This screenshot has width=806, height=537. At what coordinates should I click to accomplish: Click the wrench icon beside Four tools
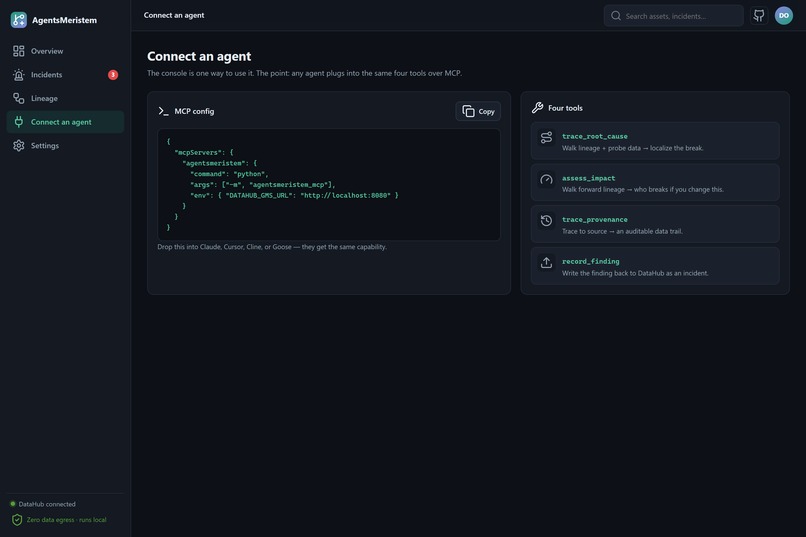[x=537, y=107]
